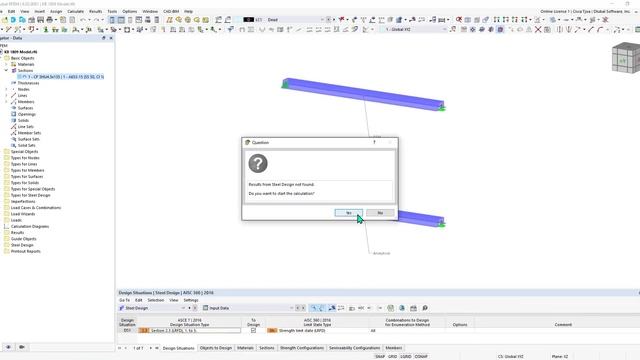
Task: Switch to Members table tab
Action: (393, 348)
